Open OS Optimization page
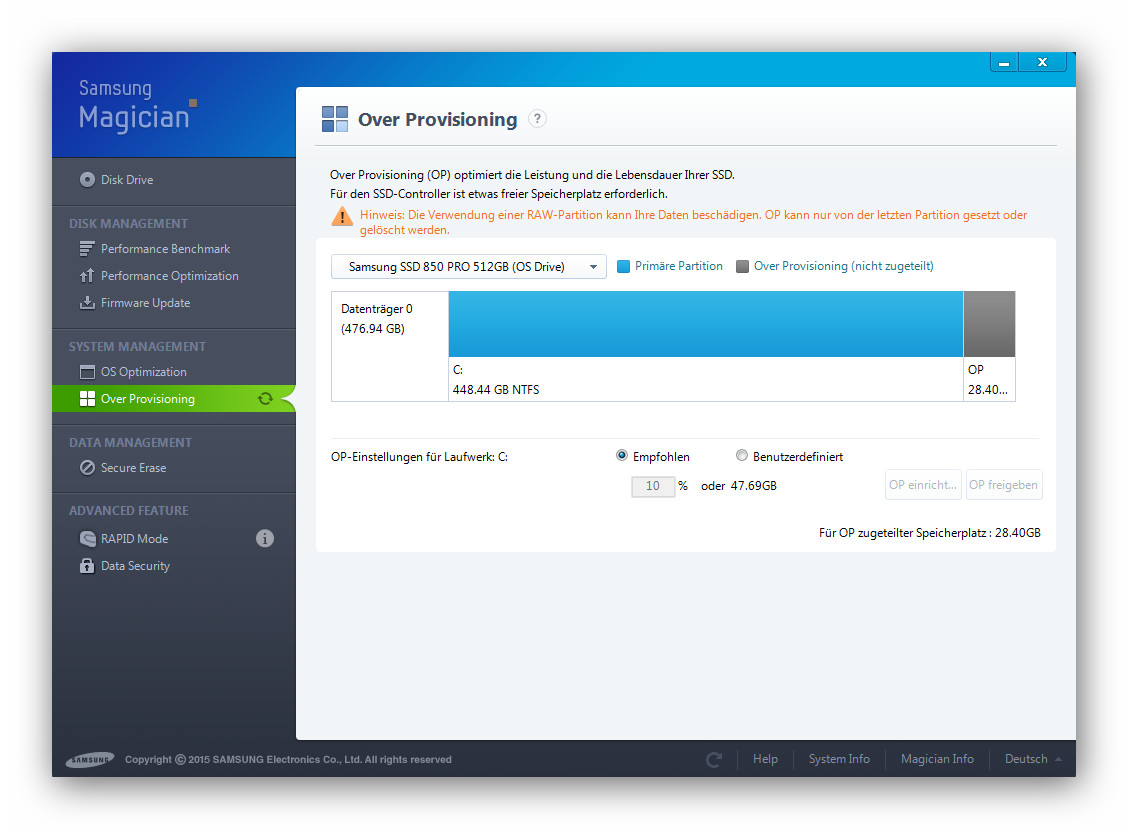 [143, 372]
